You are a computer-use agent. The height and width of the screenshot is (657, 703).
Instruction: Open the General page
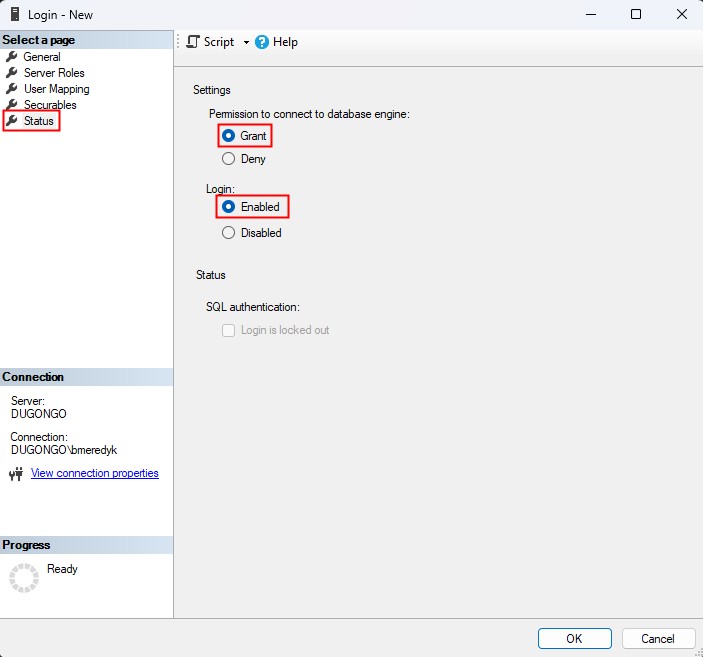42,57
